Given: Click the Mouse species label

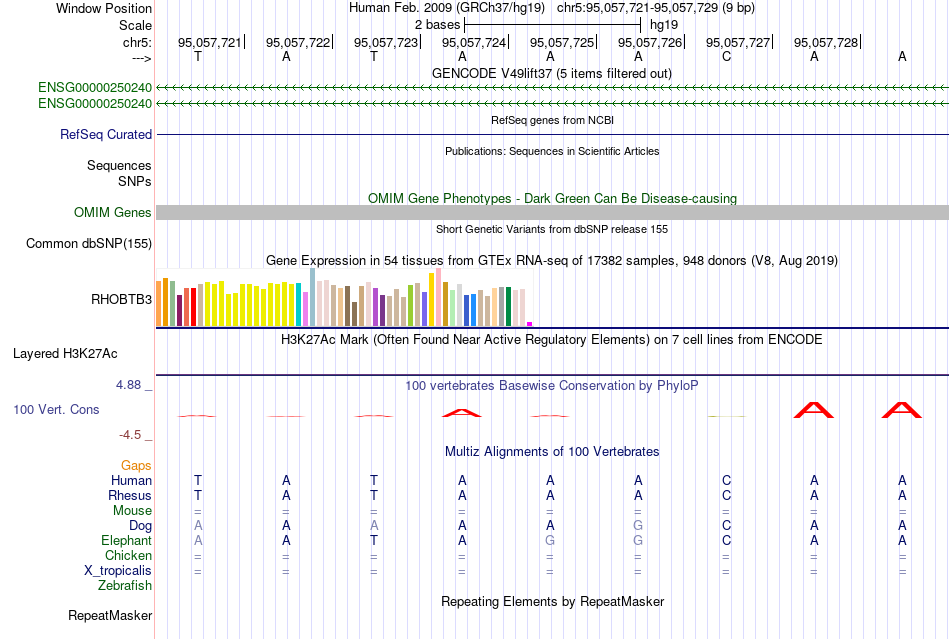Looking at the screenshot, I should pos(132,511).
